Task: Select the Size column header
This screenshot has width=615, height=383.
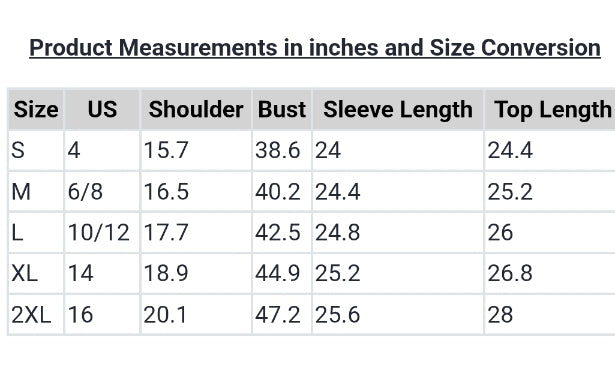Action: [x=36, y=109]
